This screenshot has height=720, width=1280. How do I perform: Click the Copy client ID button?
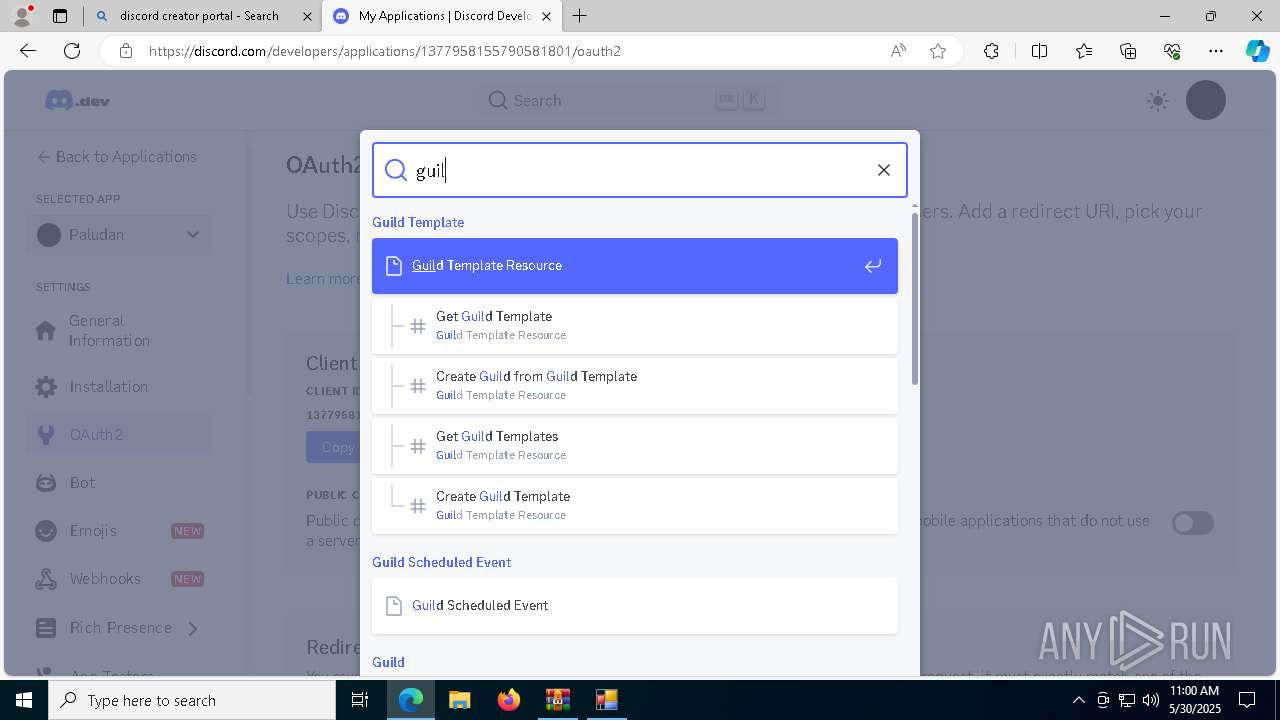point(334,447)
